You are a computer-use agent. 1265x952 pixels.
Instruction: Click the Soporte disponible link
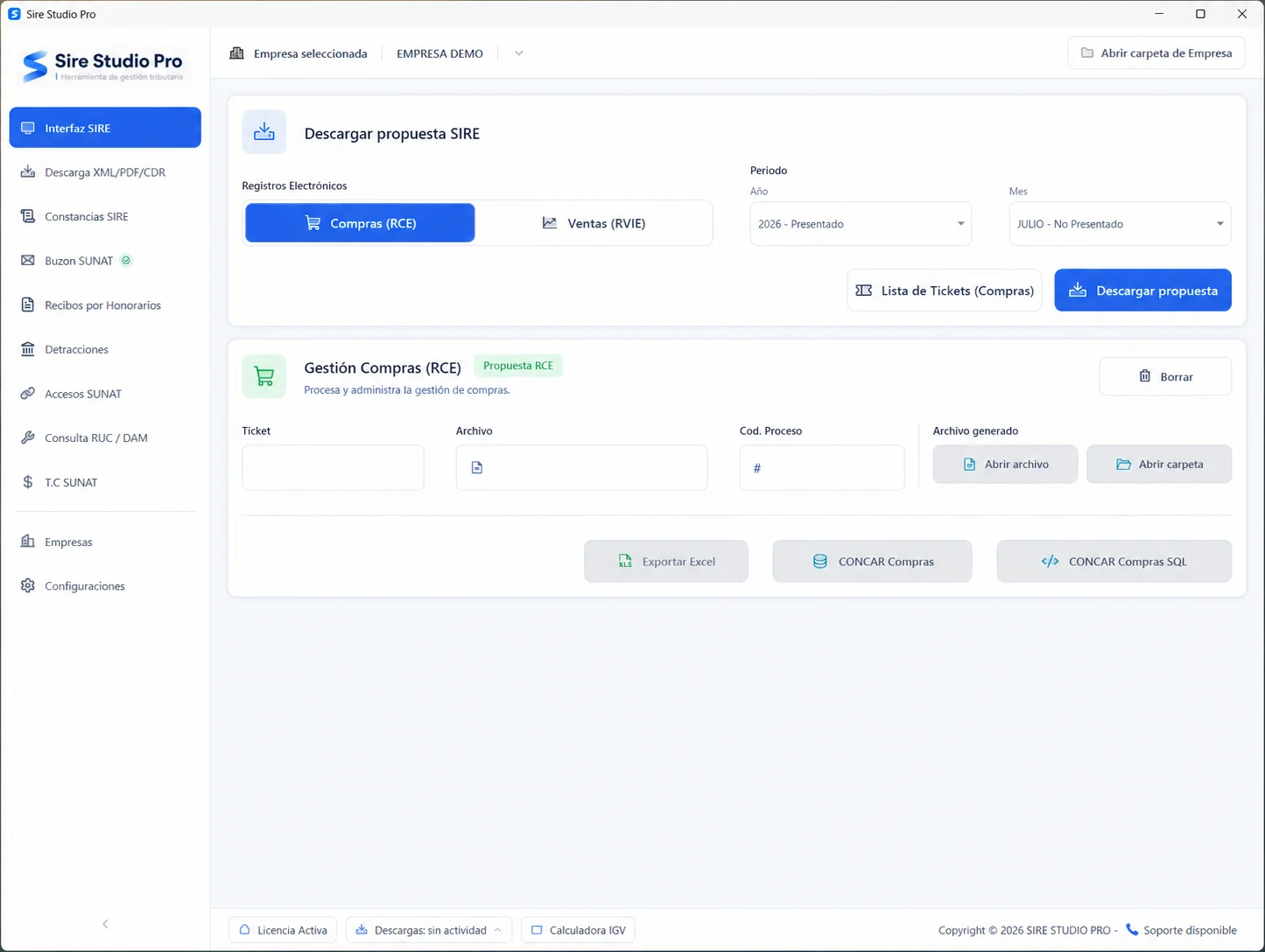(1190, 930)
